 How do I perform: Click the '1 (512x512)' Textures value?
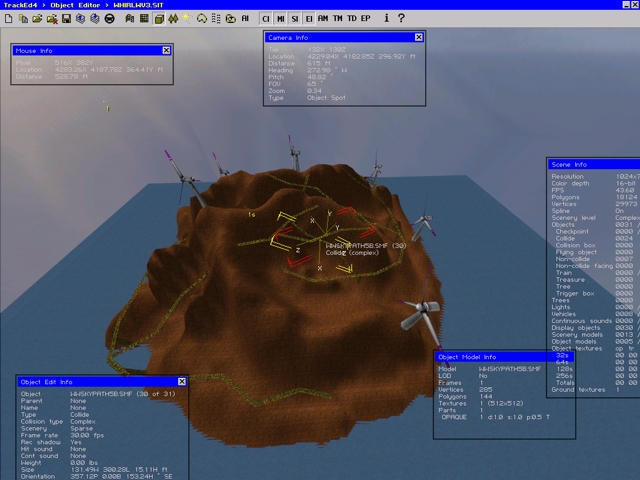point(502,403)
